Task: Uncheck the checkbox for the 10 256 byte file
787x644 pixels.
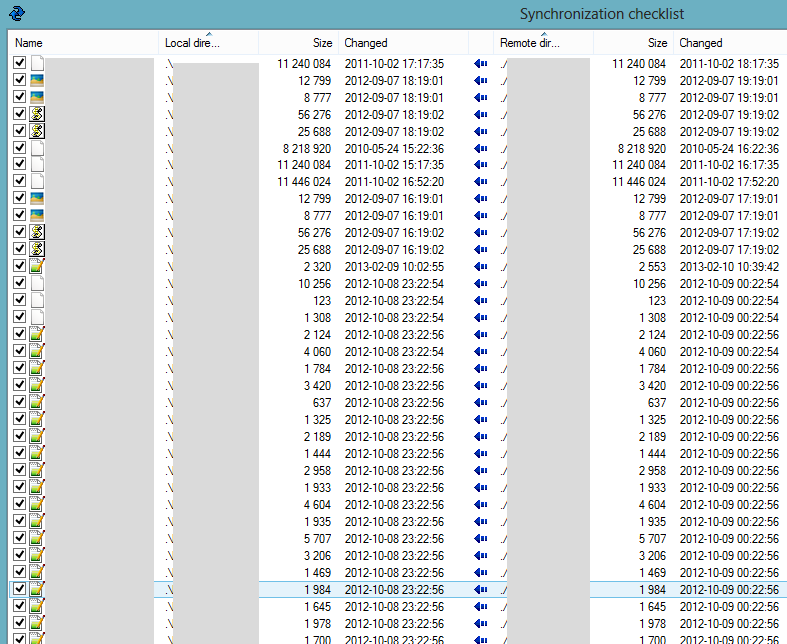Action: tap(19, 284)
